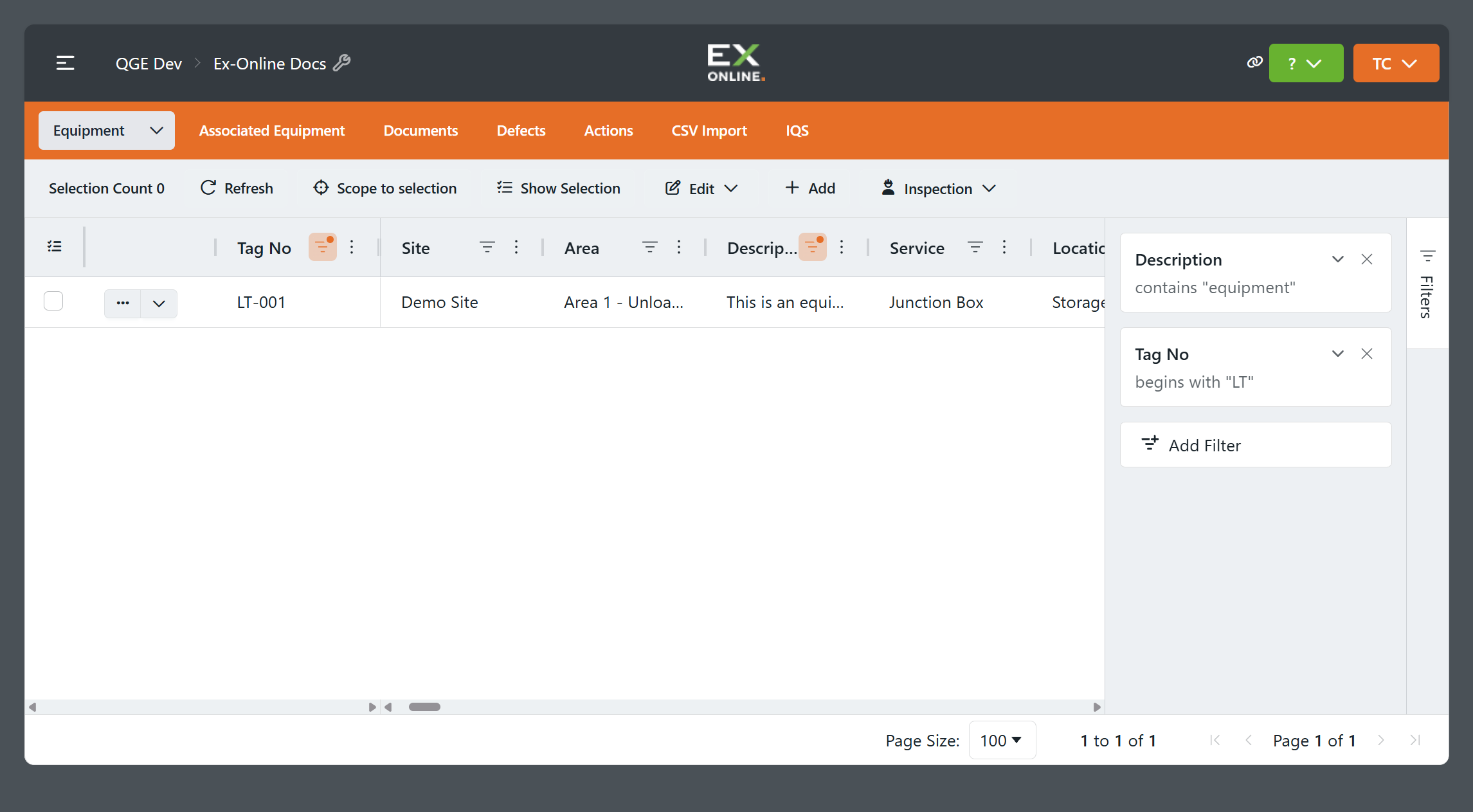Remove the Tag No filter with X
Image resolution: width=1473 pixels, height=812 pixels.
coord(1367,354)
